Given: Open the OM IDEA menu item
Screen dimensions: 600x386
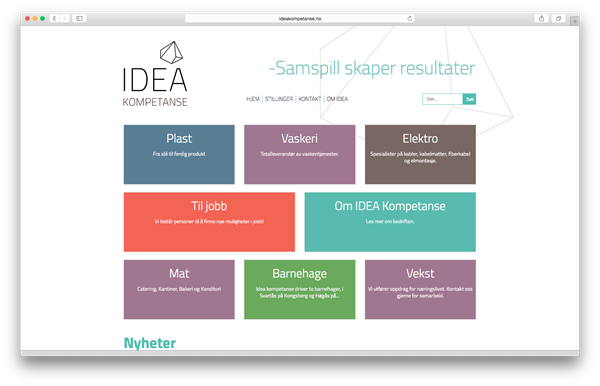Looking at the screenshot, I should pyautogui.click(x=337, y=99).
